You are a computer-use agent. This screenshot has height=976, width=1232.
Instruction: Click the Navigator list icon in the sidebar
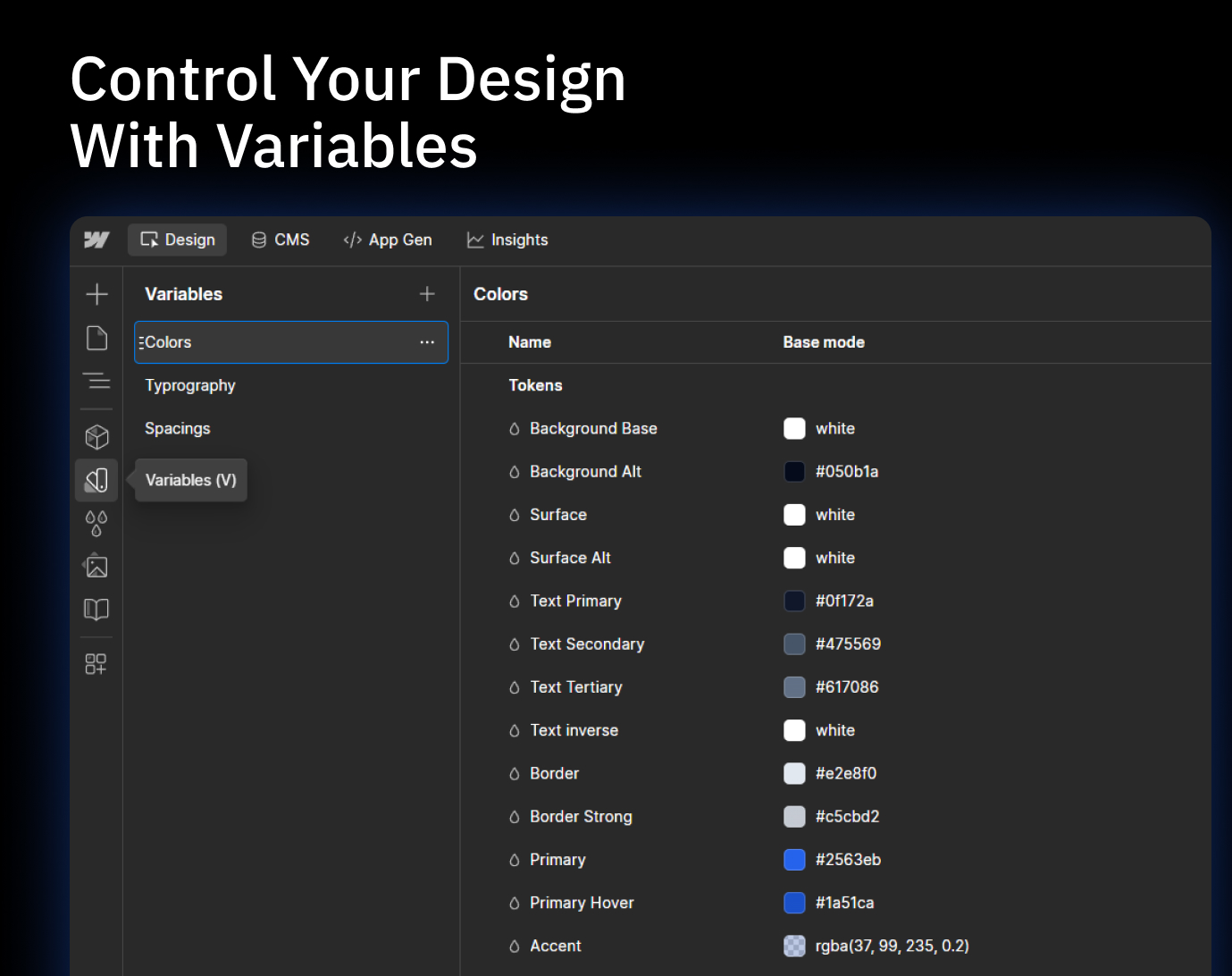[96, 383]
